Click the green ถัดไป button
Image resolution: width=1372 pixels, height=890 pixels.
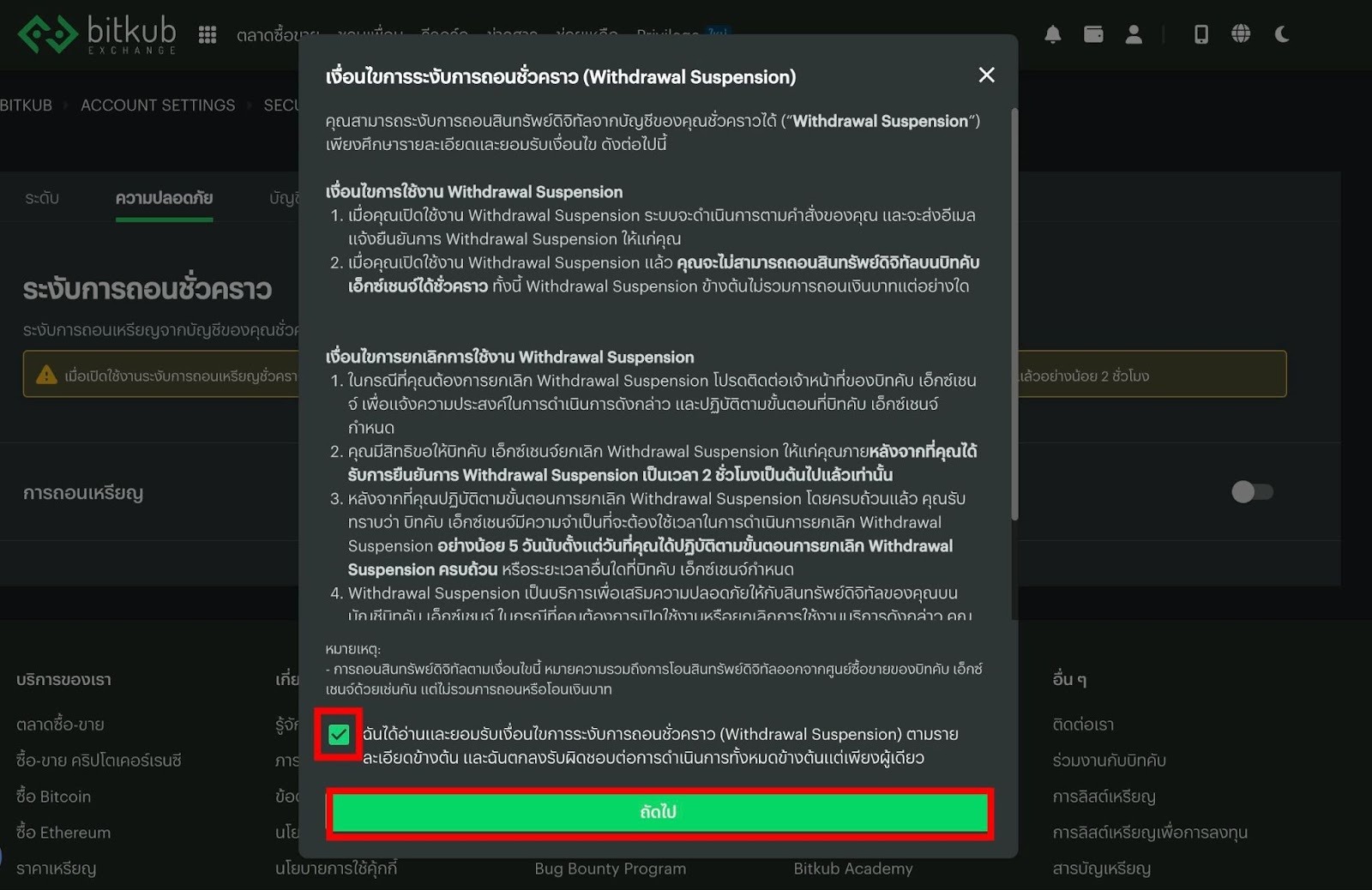pos(659,812)
